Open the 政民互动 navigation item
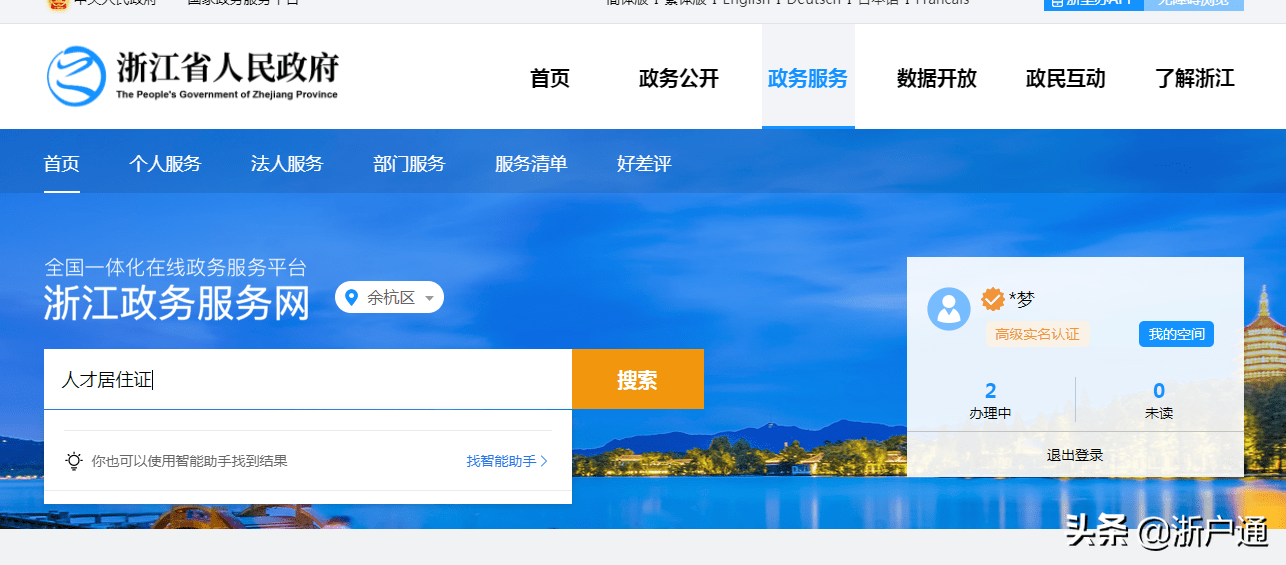The width and height of the screenshot is (1286, 565). point(1066,78)
